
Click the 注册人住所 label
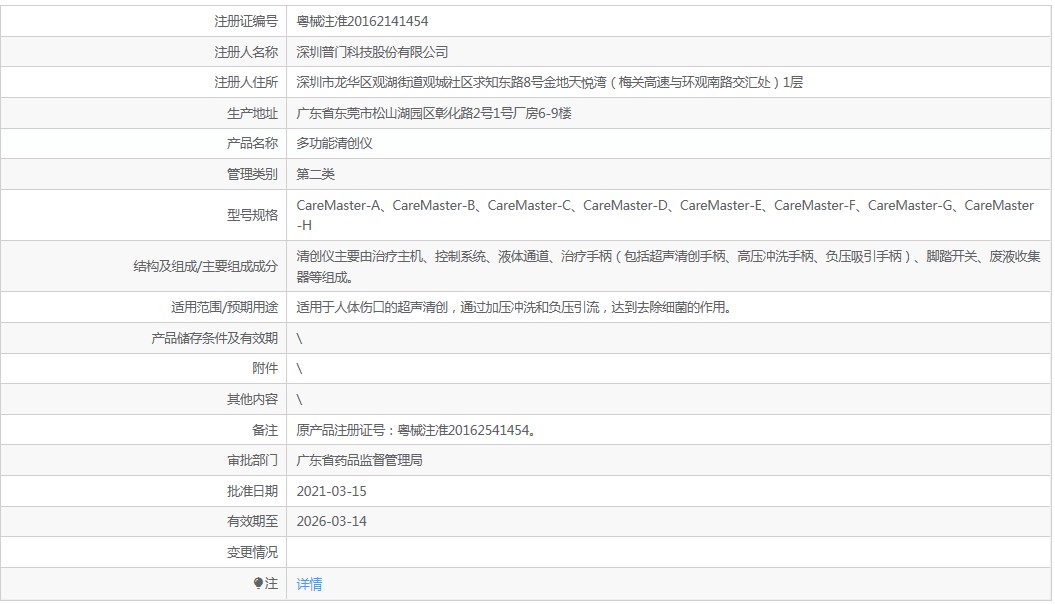246,82
